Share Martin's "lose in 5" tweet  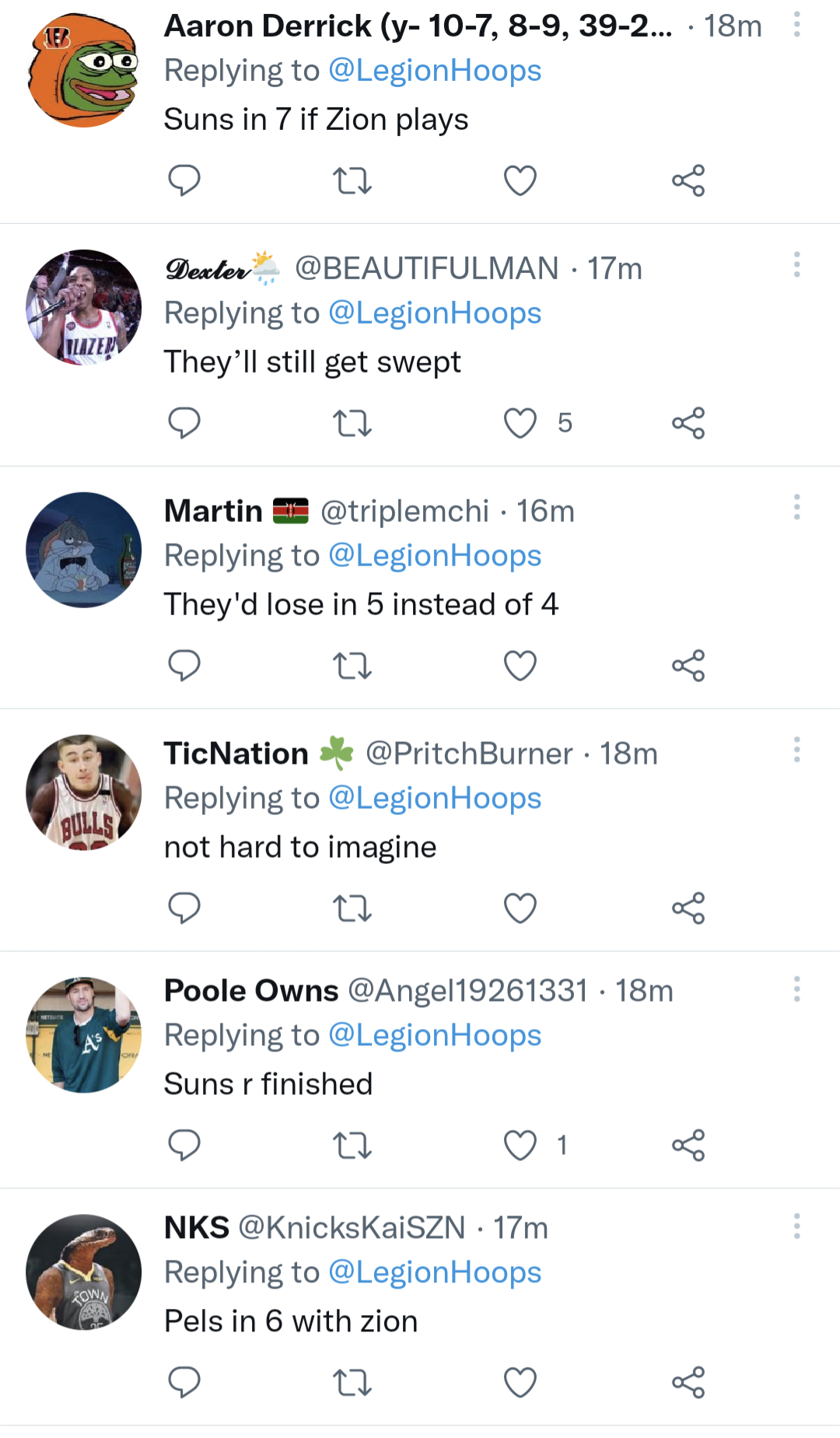point(688,666)
